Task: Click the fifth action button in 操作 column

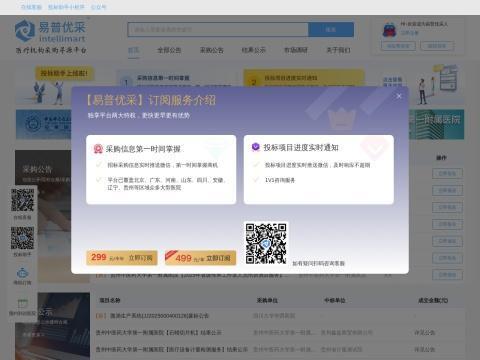Action: coord(447,241)
